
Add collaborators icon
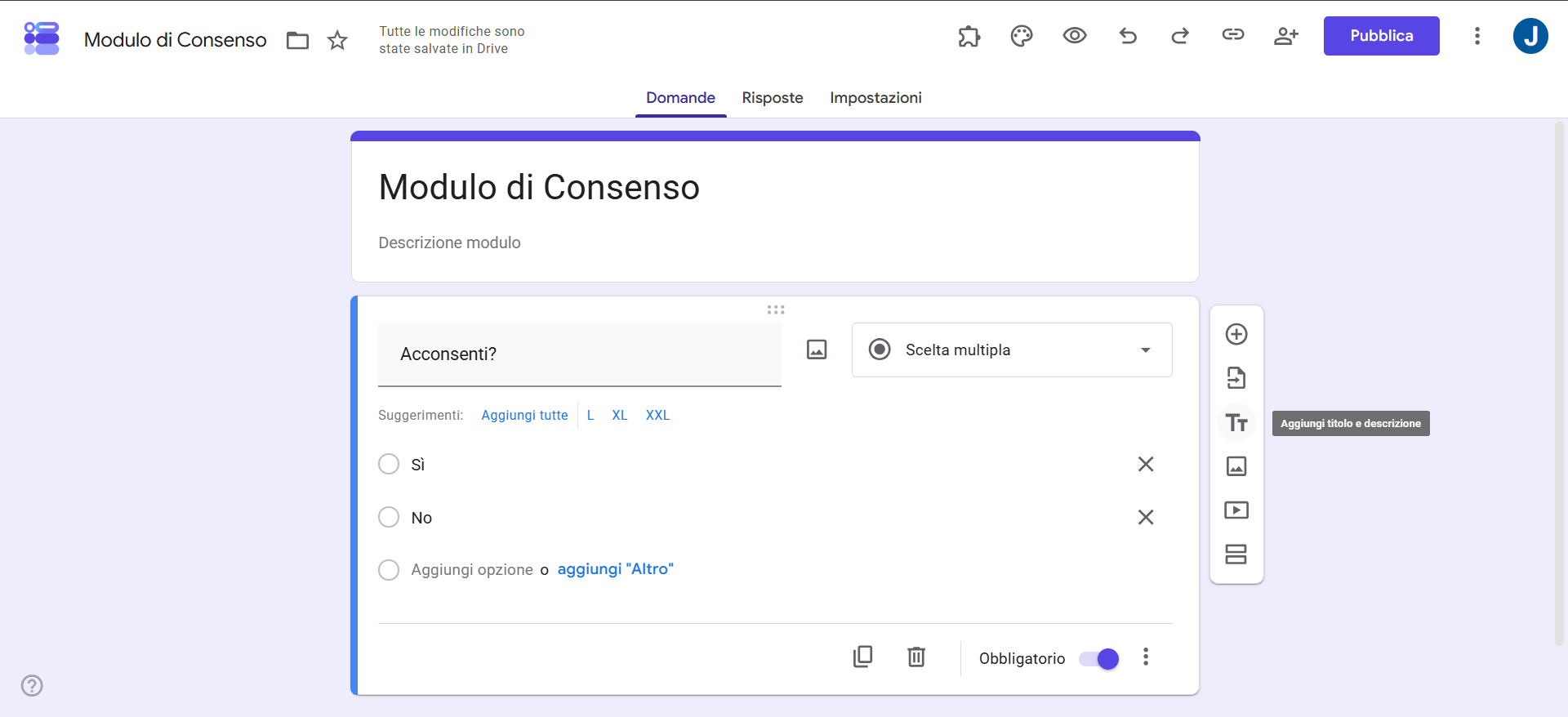1286,35
